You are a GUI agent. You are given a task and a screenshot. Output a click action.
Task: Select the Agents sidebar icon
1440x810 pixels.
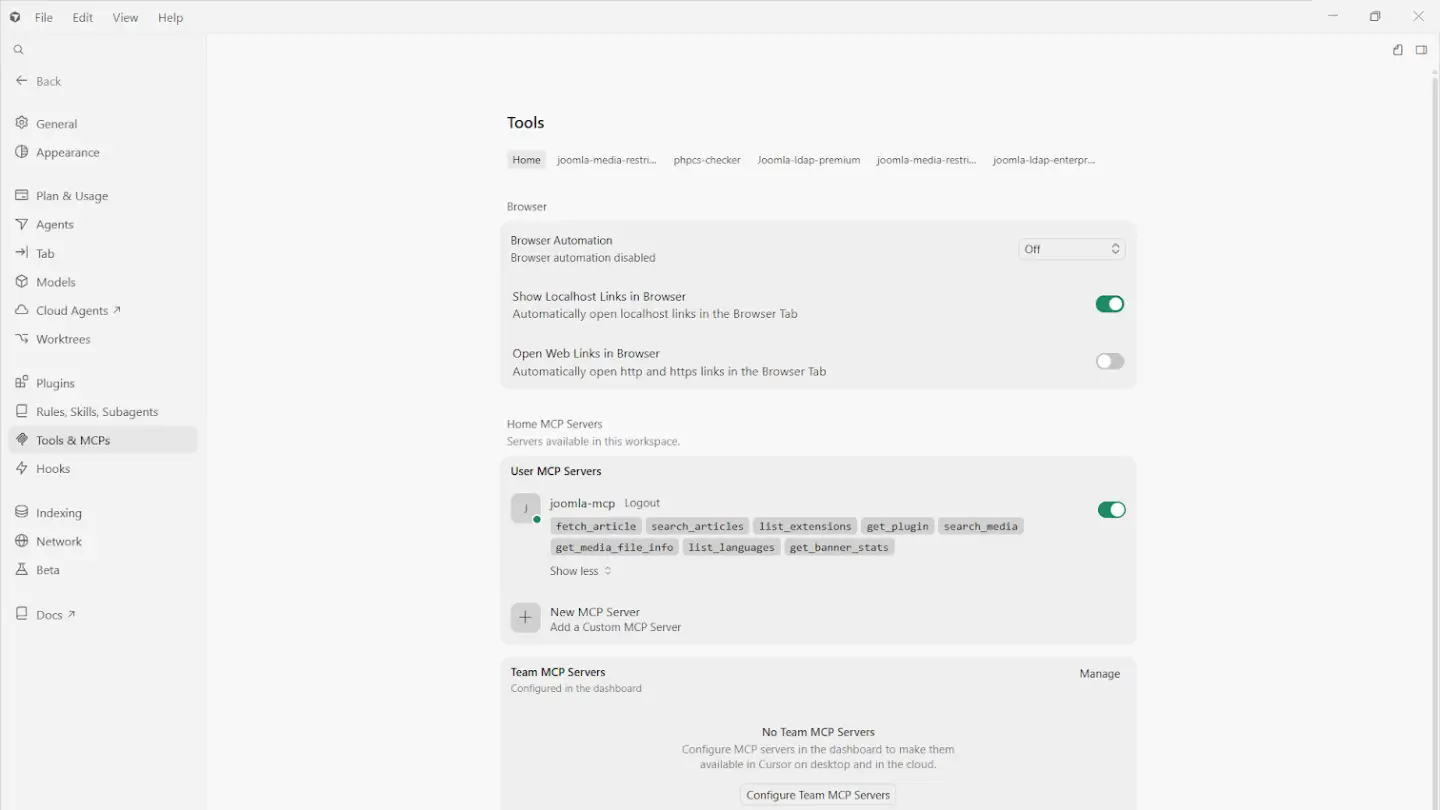pyautogui.click(x=21, y=224)
